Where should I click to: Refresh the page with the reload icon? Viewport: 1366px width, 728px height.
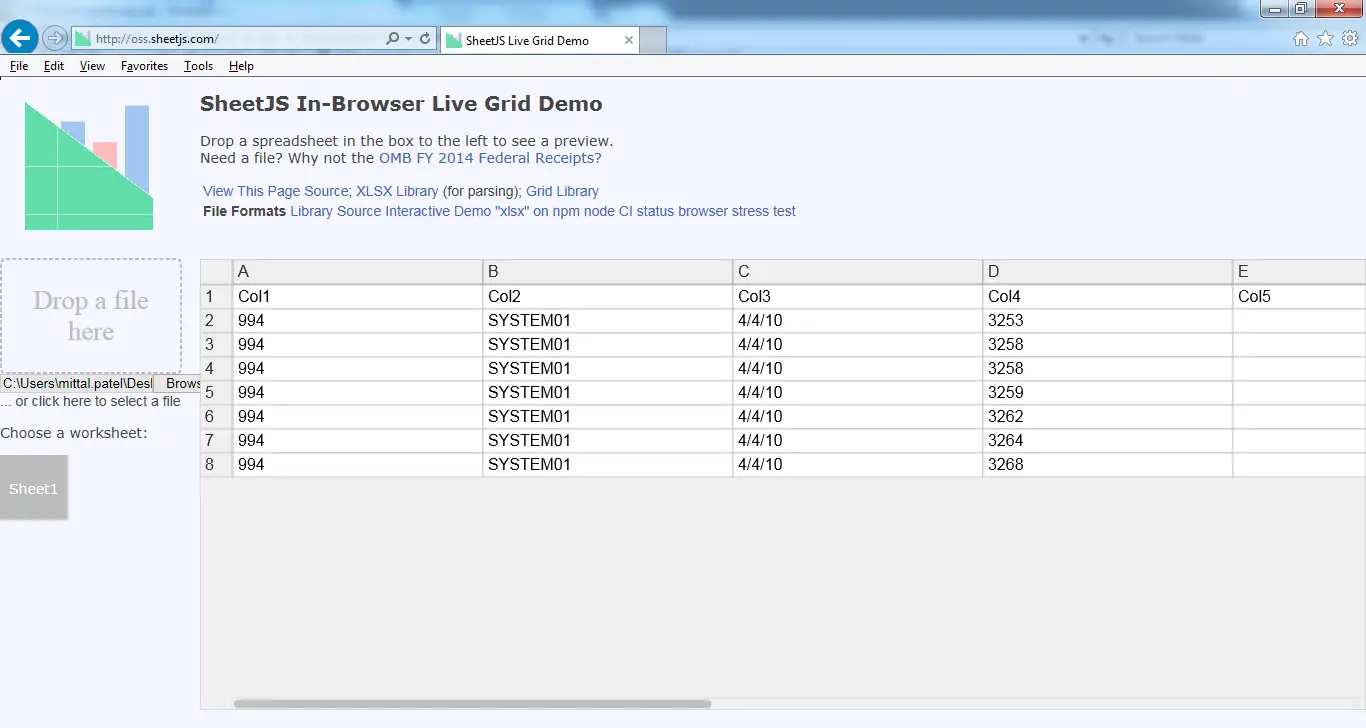425,39
